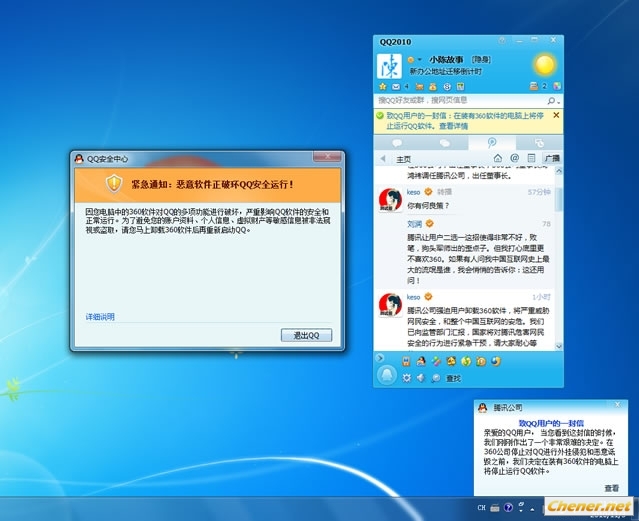Open the orange shopping icon beside mail count
This screenshot has width=639, height=521.
pos(419,86)
